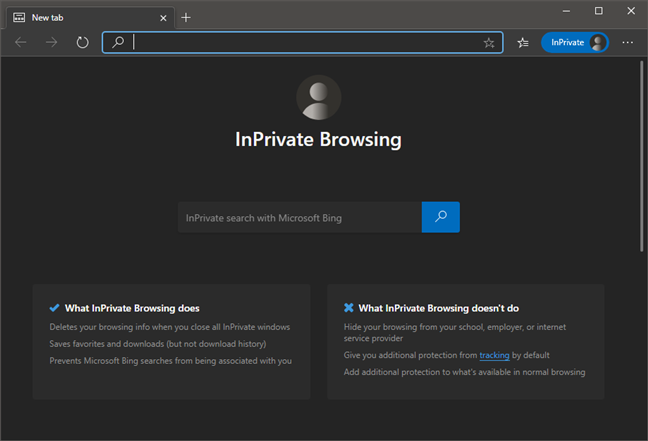The height and width of the screenshot is (441, 648).
Task: Click the blue Bing search button
Action: (441, 217)
